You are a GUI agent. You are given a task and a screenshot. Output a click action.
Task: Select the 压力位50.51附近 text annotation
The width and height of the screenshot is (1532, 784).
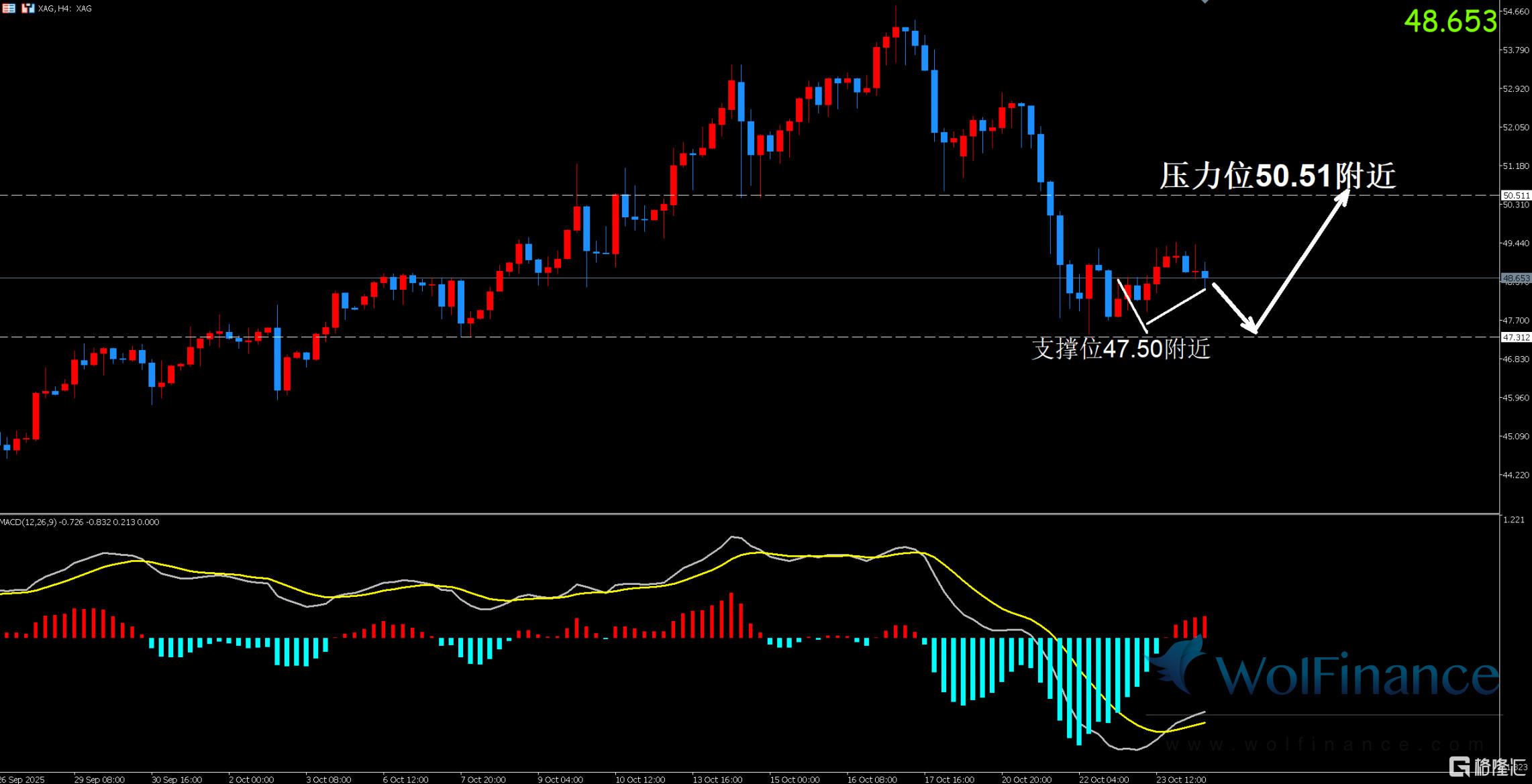(x=1278, y=176)
